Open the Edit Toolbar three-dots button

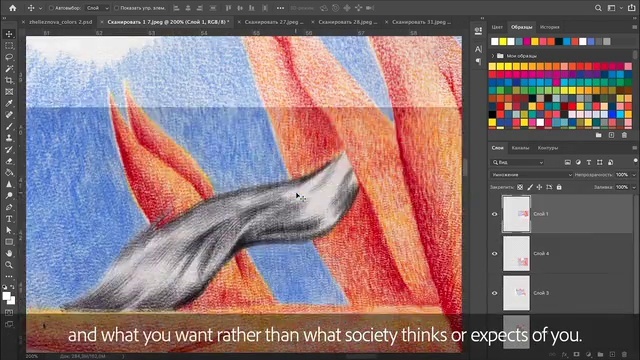click(9, 276)
